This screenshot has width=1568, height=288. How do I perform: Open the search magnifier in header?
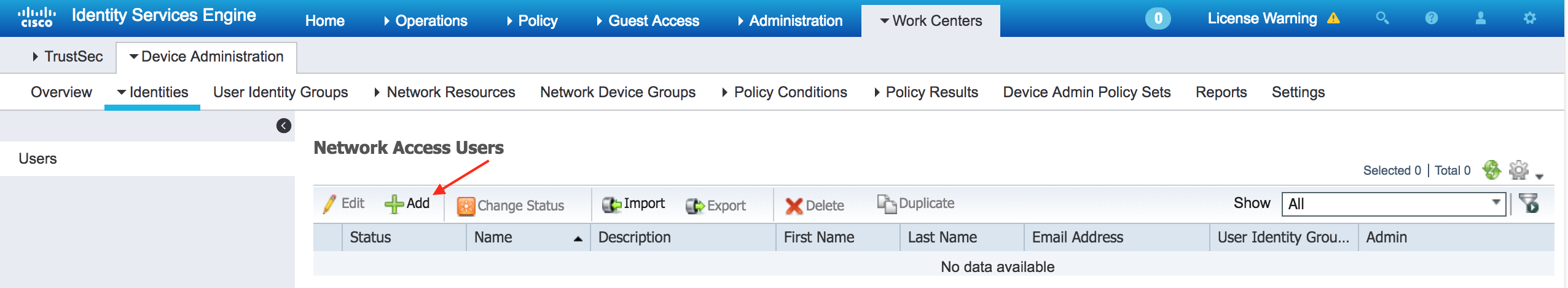[1382, 18]
